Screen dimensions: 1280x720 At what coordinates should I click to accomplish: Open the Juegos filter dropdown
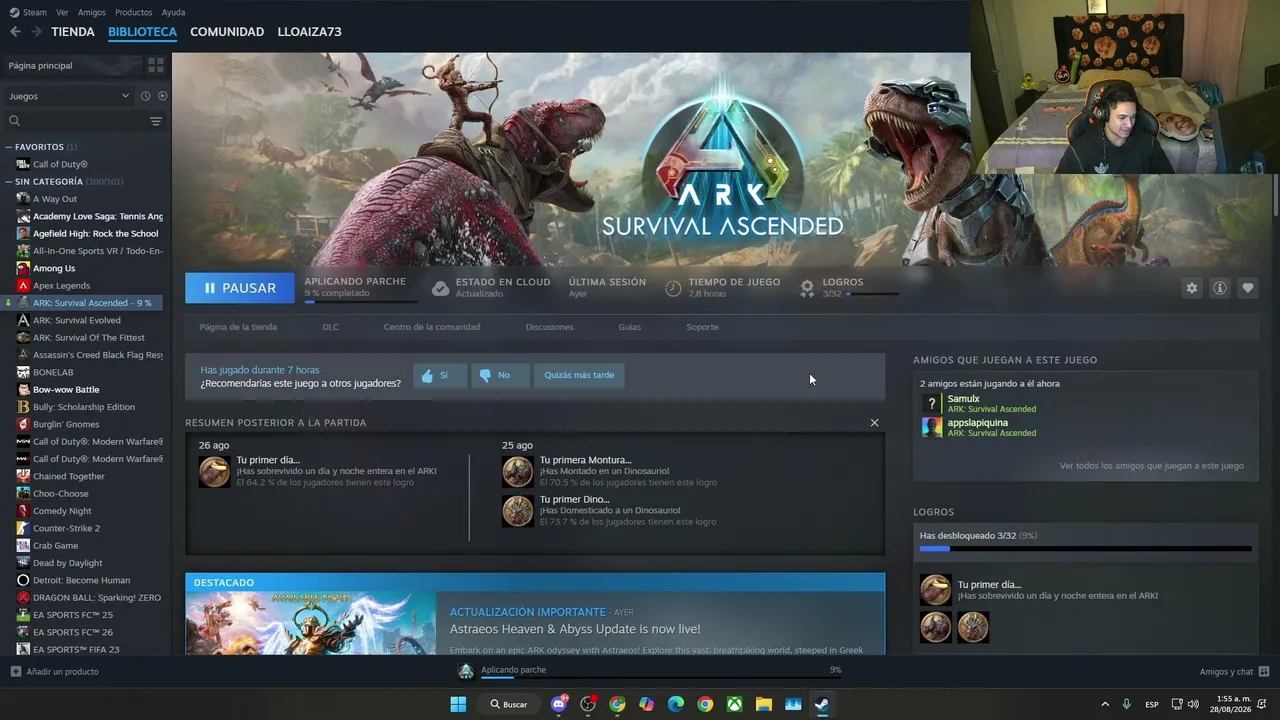[69, 96]
